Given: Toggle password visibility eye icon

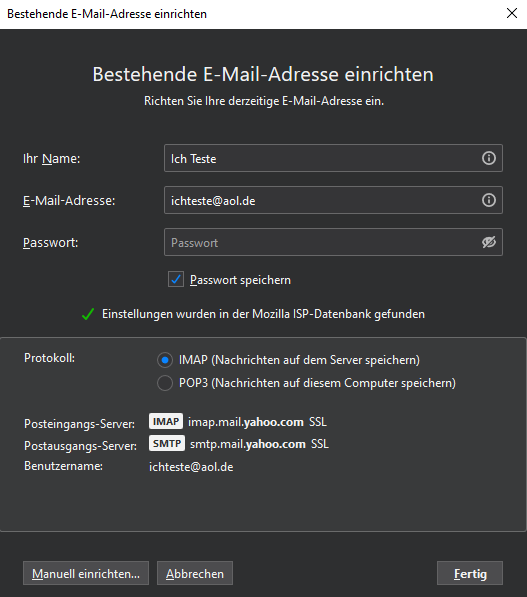Looking at the screenshot, I should pos(489,242).
